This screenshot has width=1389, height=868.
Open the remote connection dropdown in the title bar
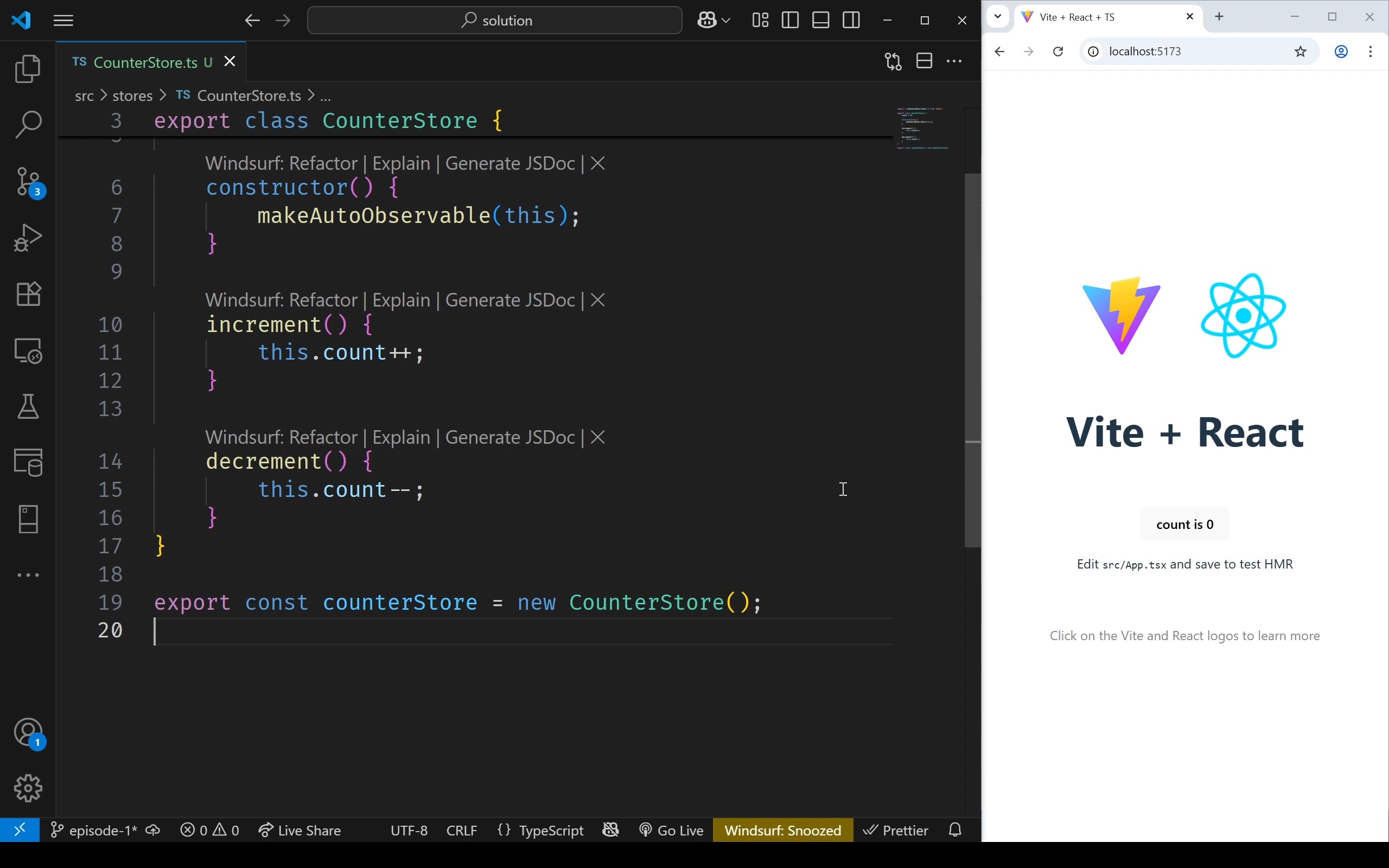pyautogui.click(x=713, y=20)
